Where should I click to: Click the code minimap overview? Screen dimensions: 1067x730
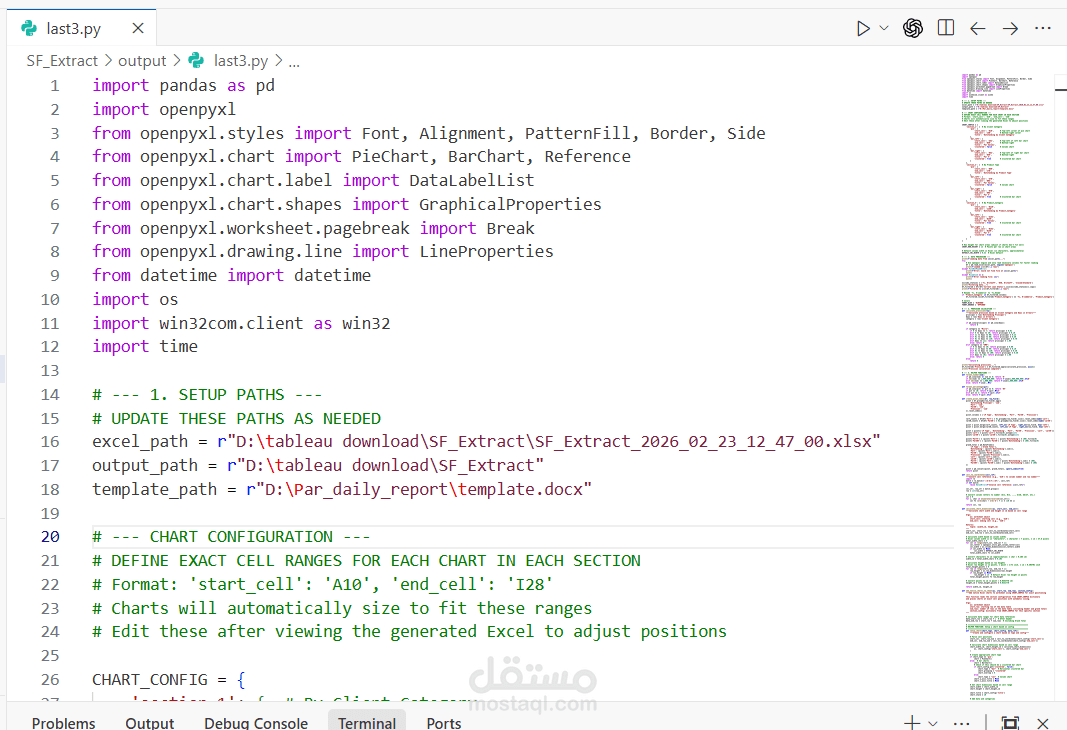1007,388
